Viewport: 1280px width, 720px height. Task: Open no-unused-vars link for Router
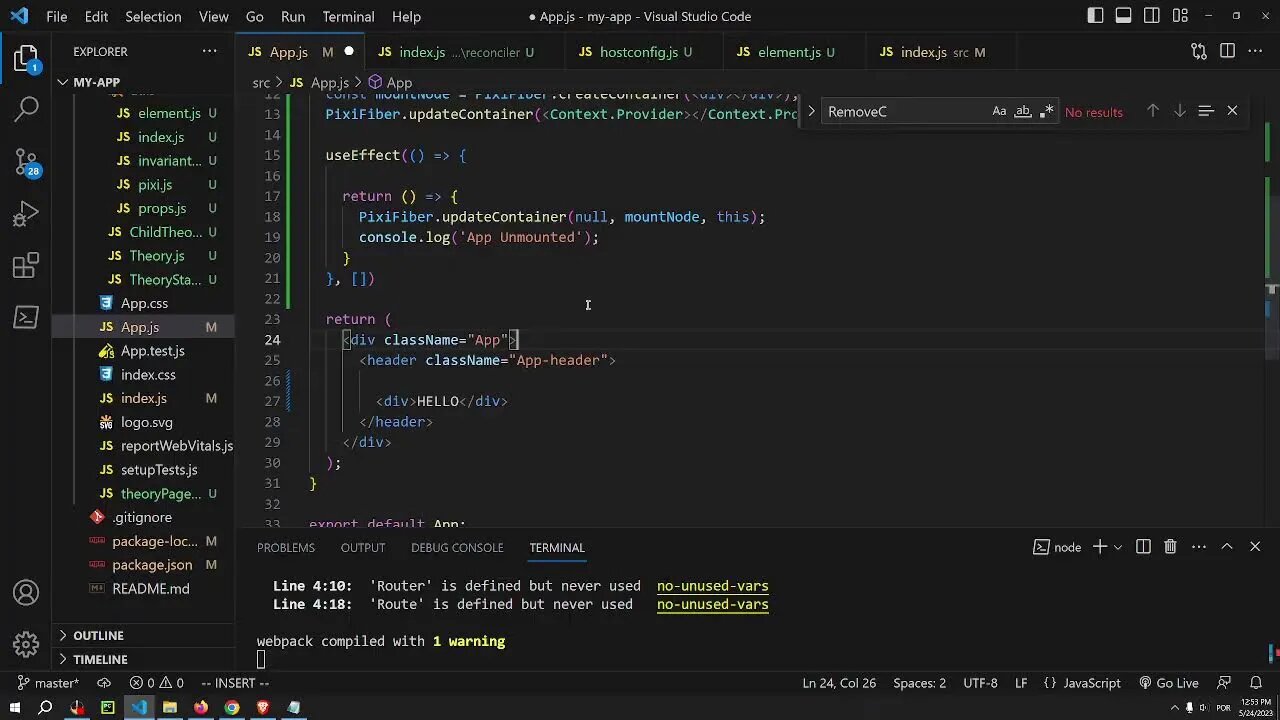tap(712, 586)
